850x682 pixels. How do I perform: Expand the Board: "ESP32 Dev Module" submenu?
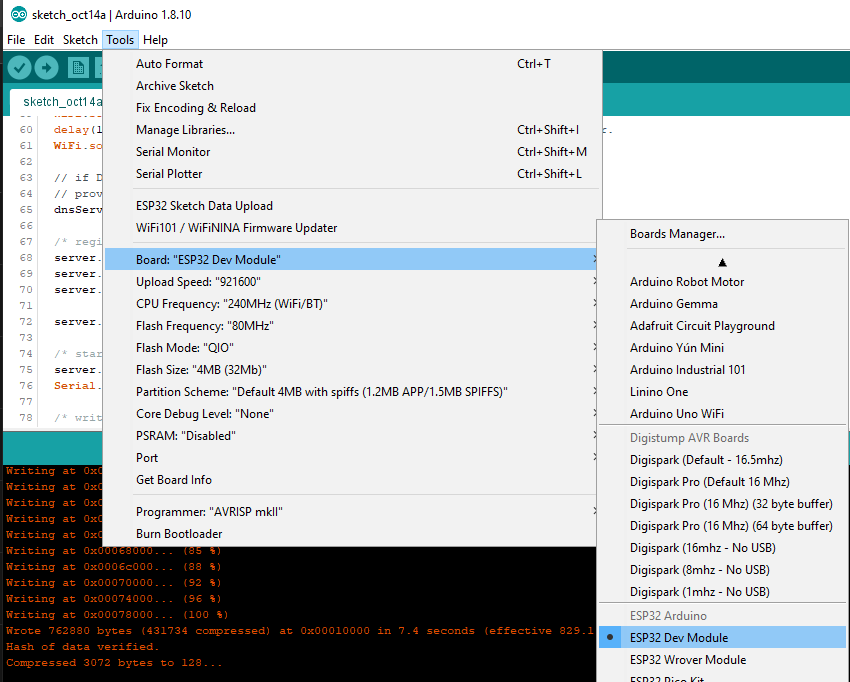point(352,260)
